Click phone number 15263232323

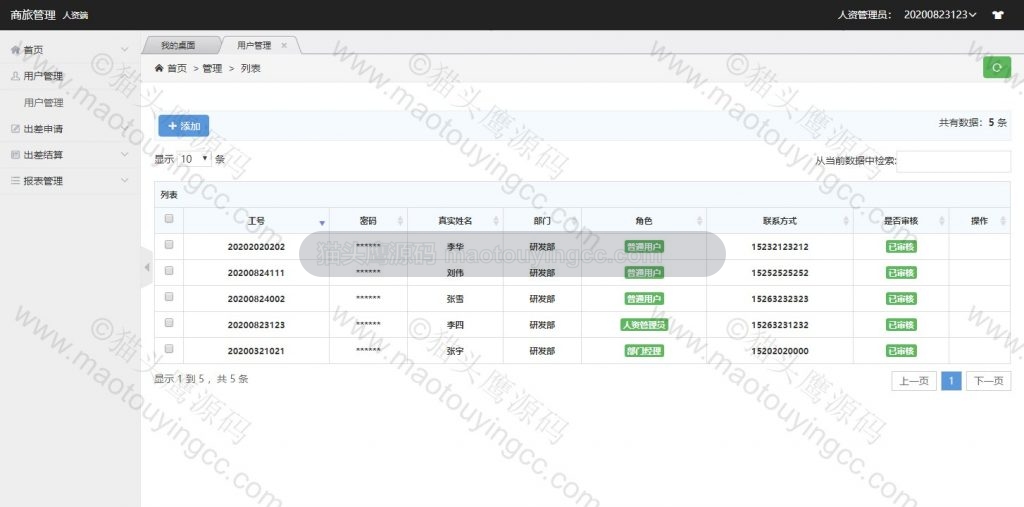point(780,299)
